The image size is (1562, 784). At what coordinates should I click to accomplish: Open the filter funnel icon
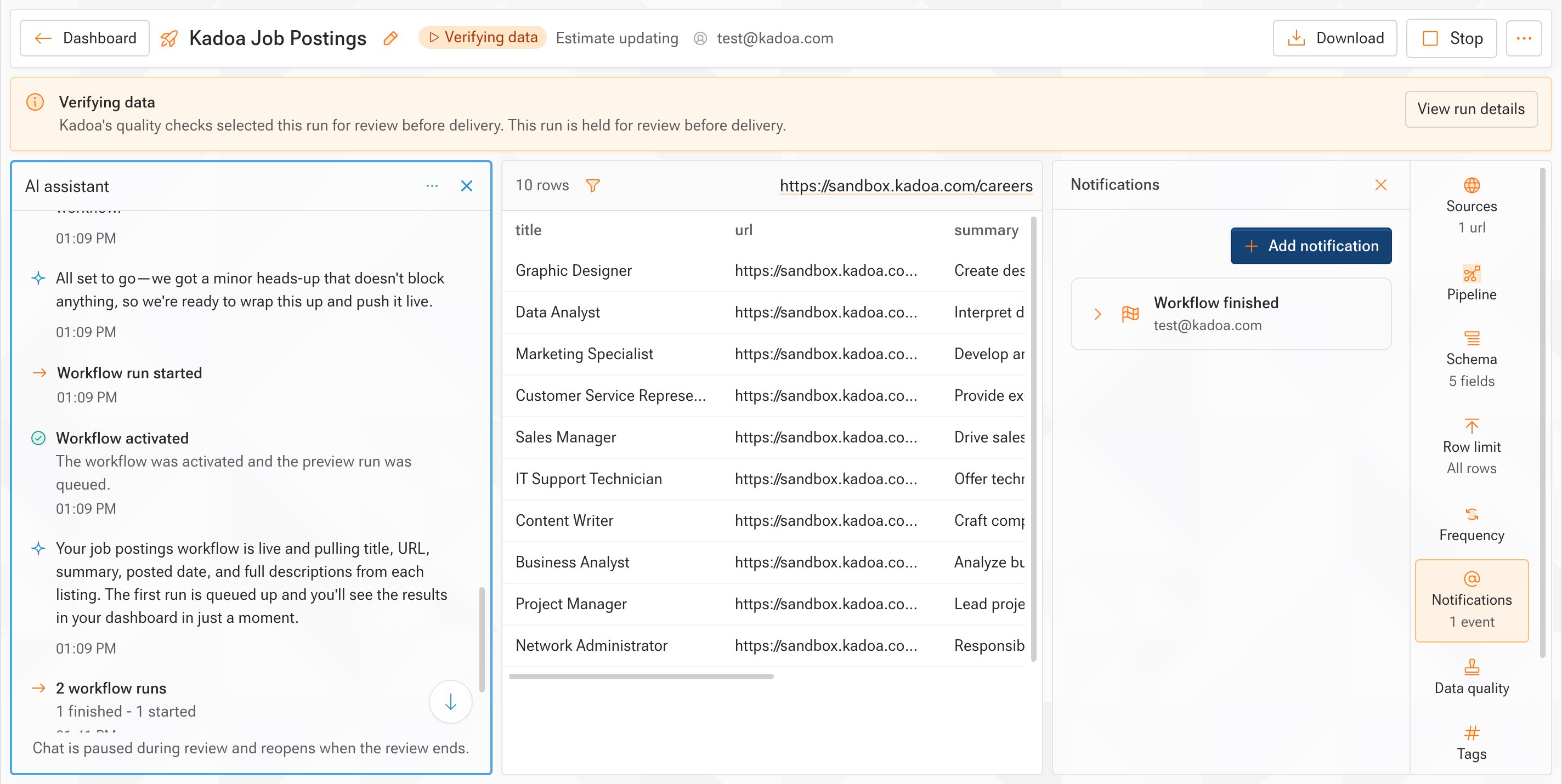(x=593, y=185)
